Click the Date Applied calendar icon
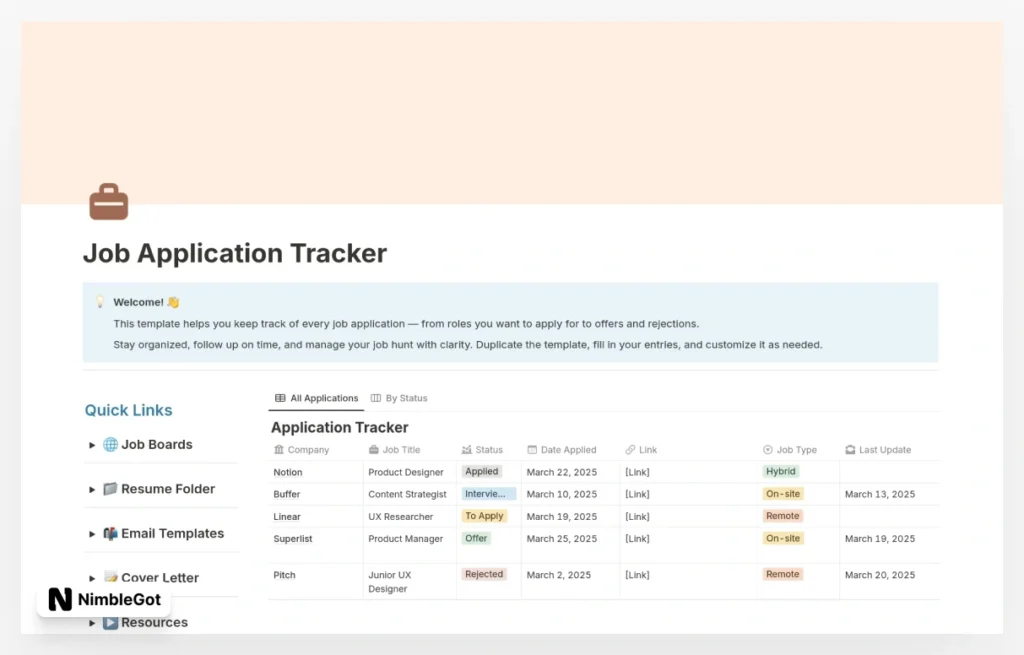This screenshot has height=655, width=1024. tap(532, 449)
